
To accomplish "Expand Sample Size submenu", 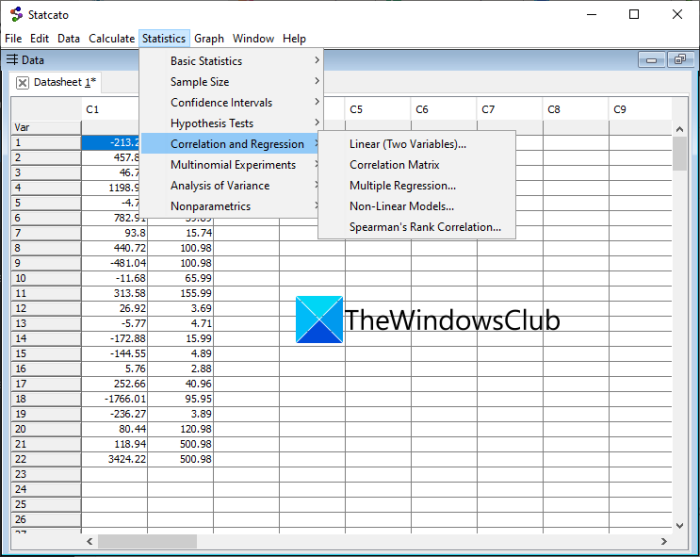I will (x=230, y=82).
